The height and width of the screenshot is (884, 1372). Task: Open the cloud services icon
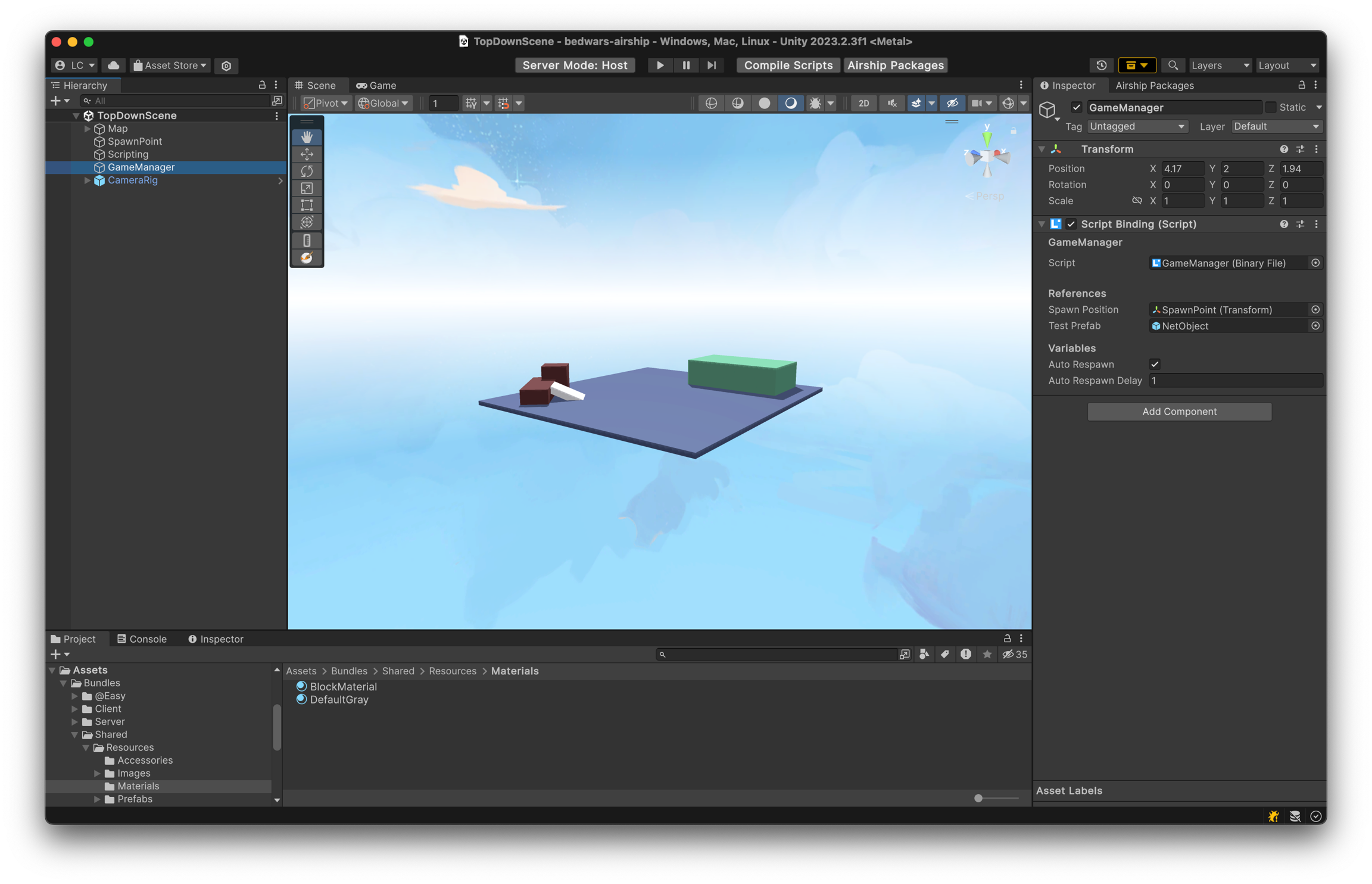pyautogui.click(x=113, y=65)
